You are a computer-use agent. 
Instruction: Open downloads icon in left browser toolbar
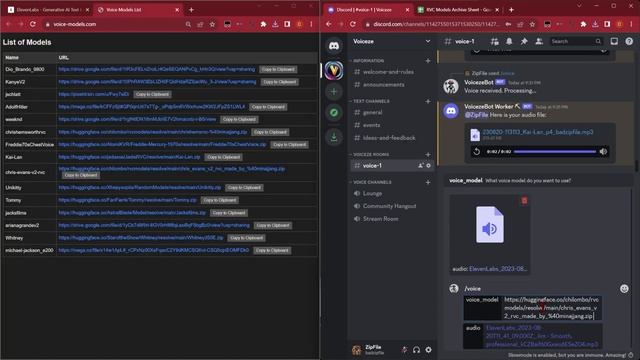point(276,24)
